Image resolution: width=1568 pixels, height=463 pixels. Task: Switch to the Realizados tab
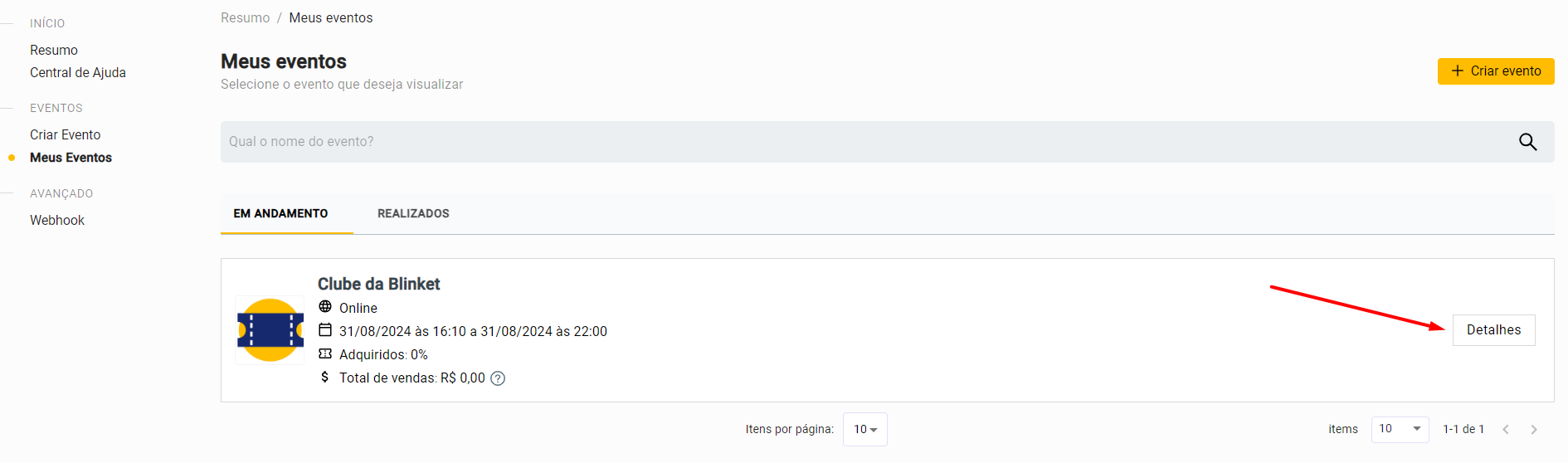413,213
